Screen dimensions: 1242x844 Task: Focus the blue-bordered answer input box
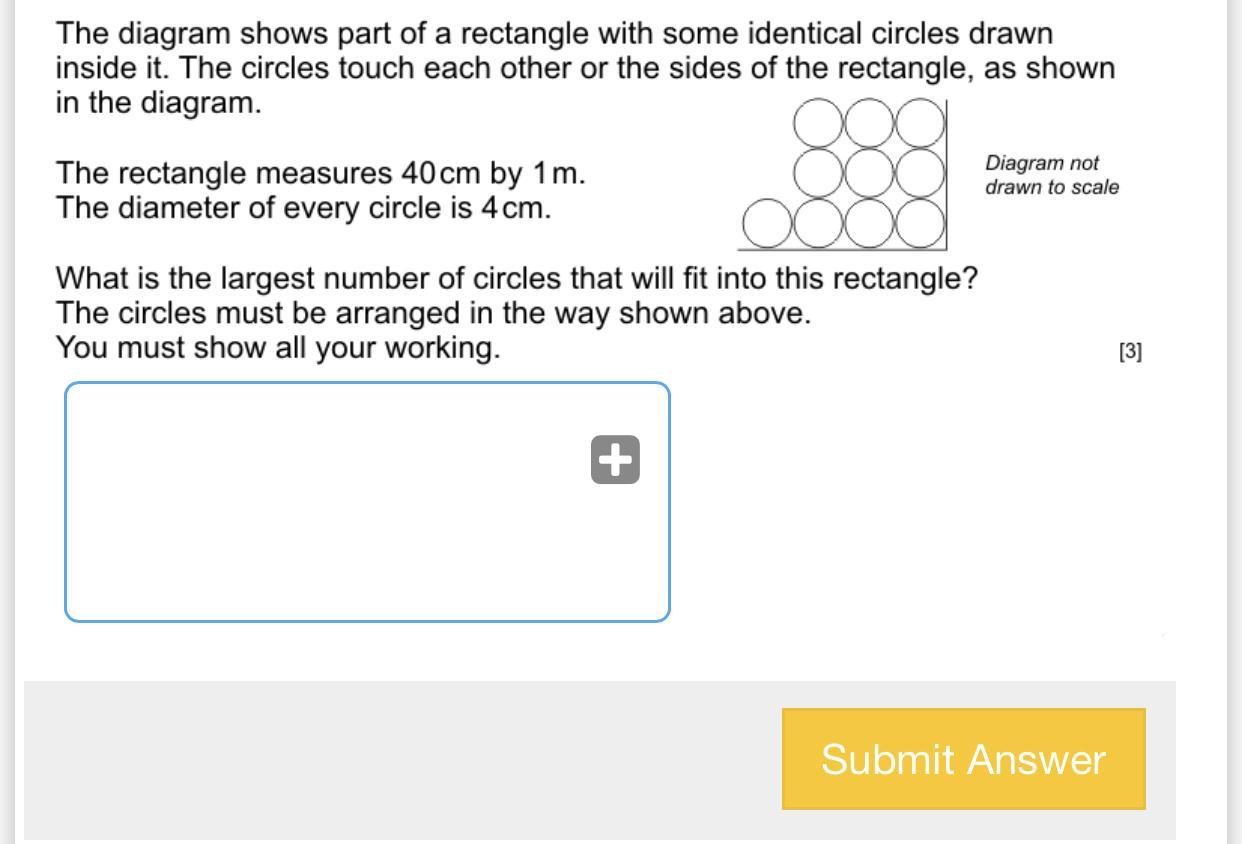coord(367,502)
